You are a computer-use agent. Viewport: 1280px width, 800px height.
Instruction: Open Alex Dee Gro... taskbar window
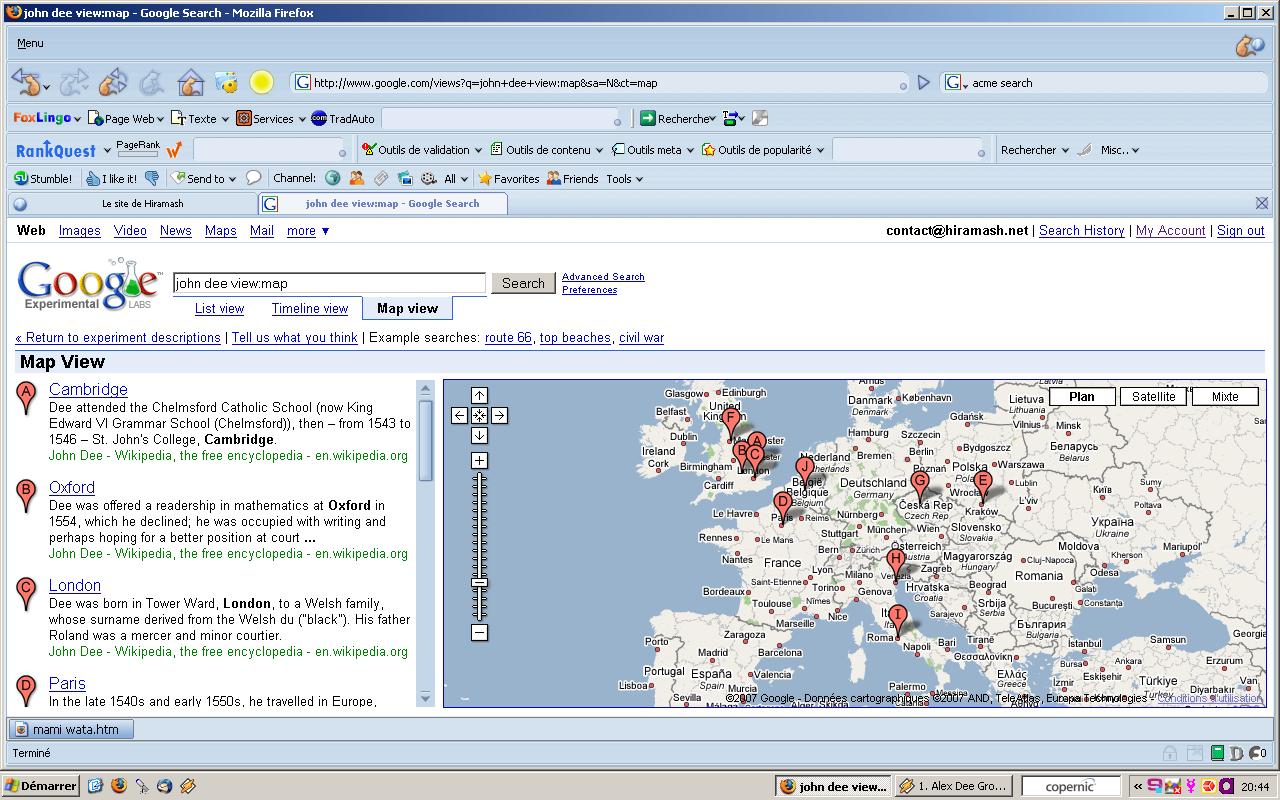(x=954, y=786)
